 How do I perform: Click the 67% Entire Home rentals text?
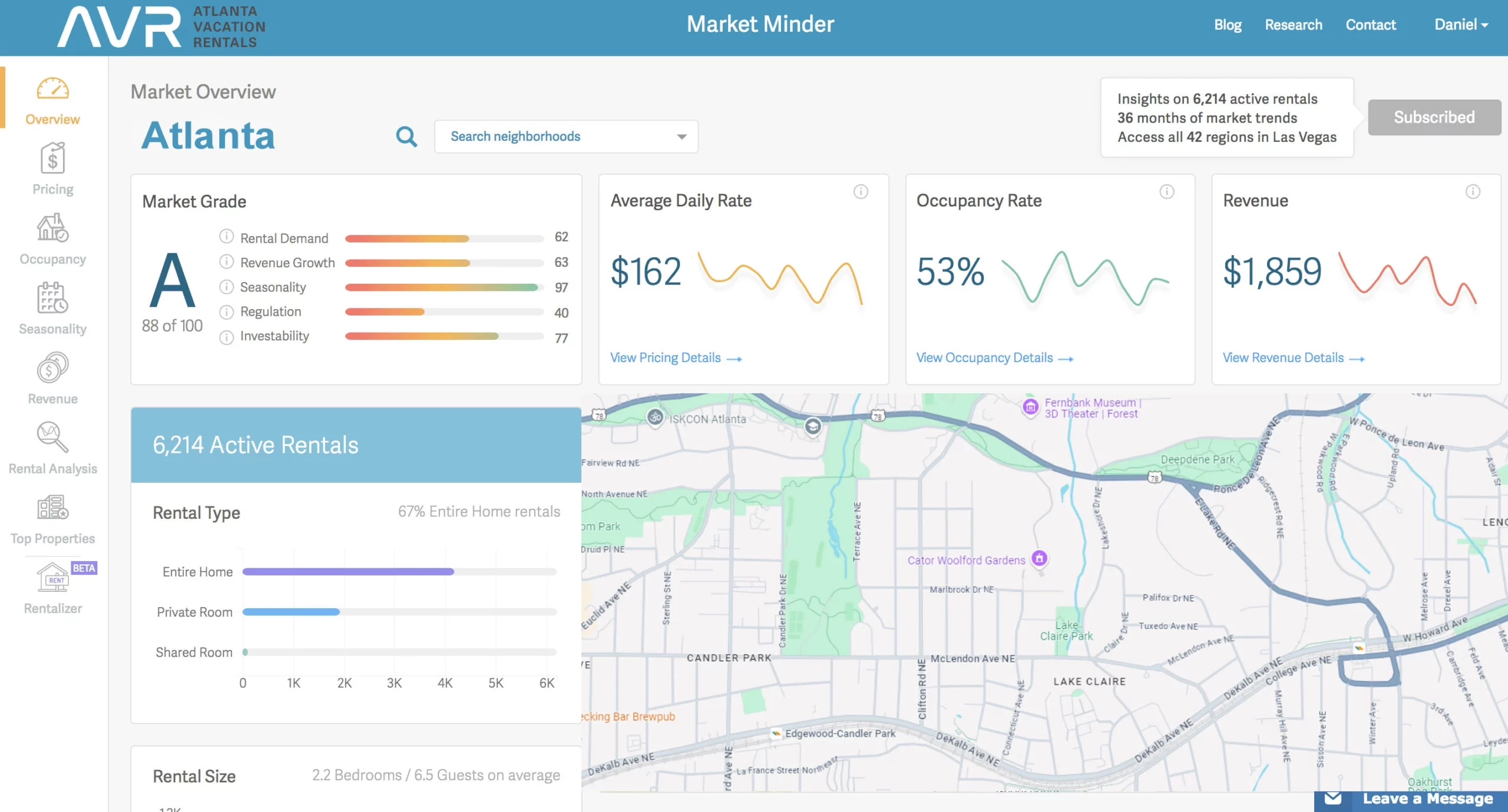click(x=479, y=512)
